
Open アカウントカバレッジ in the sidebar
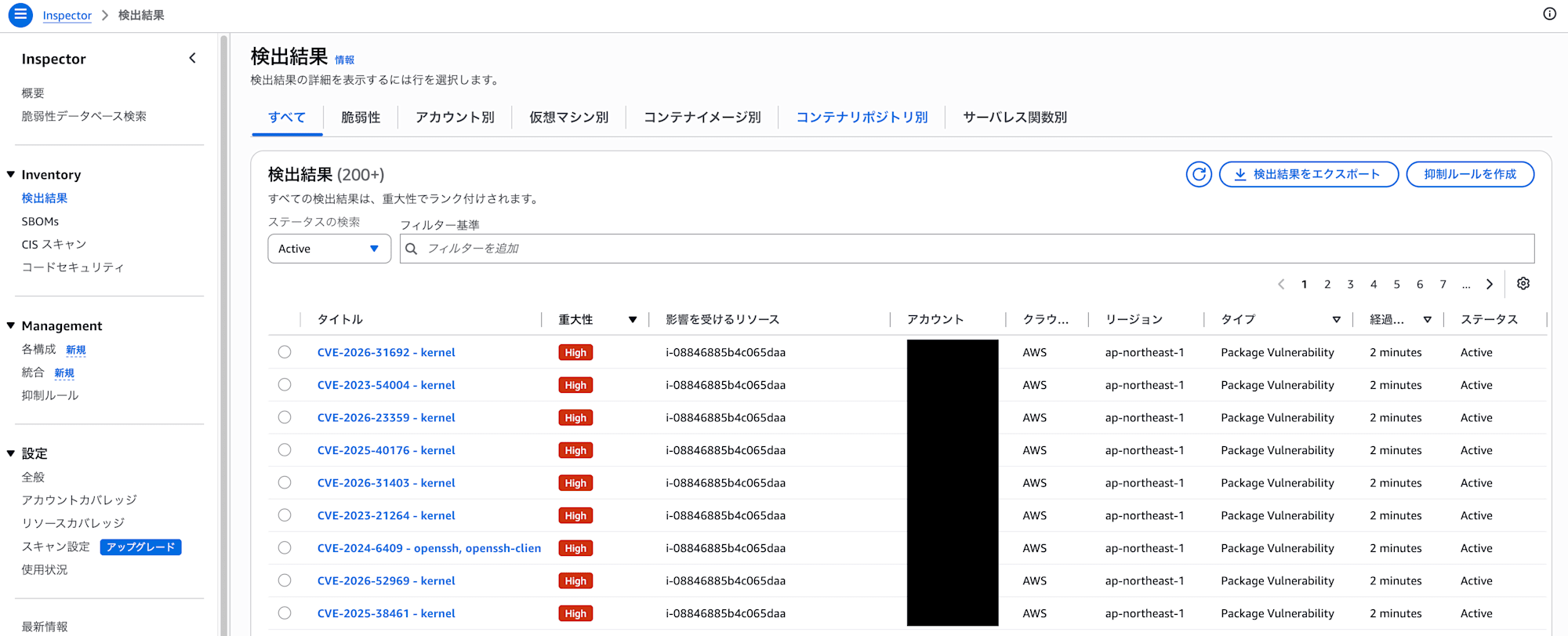coord(79,500)
